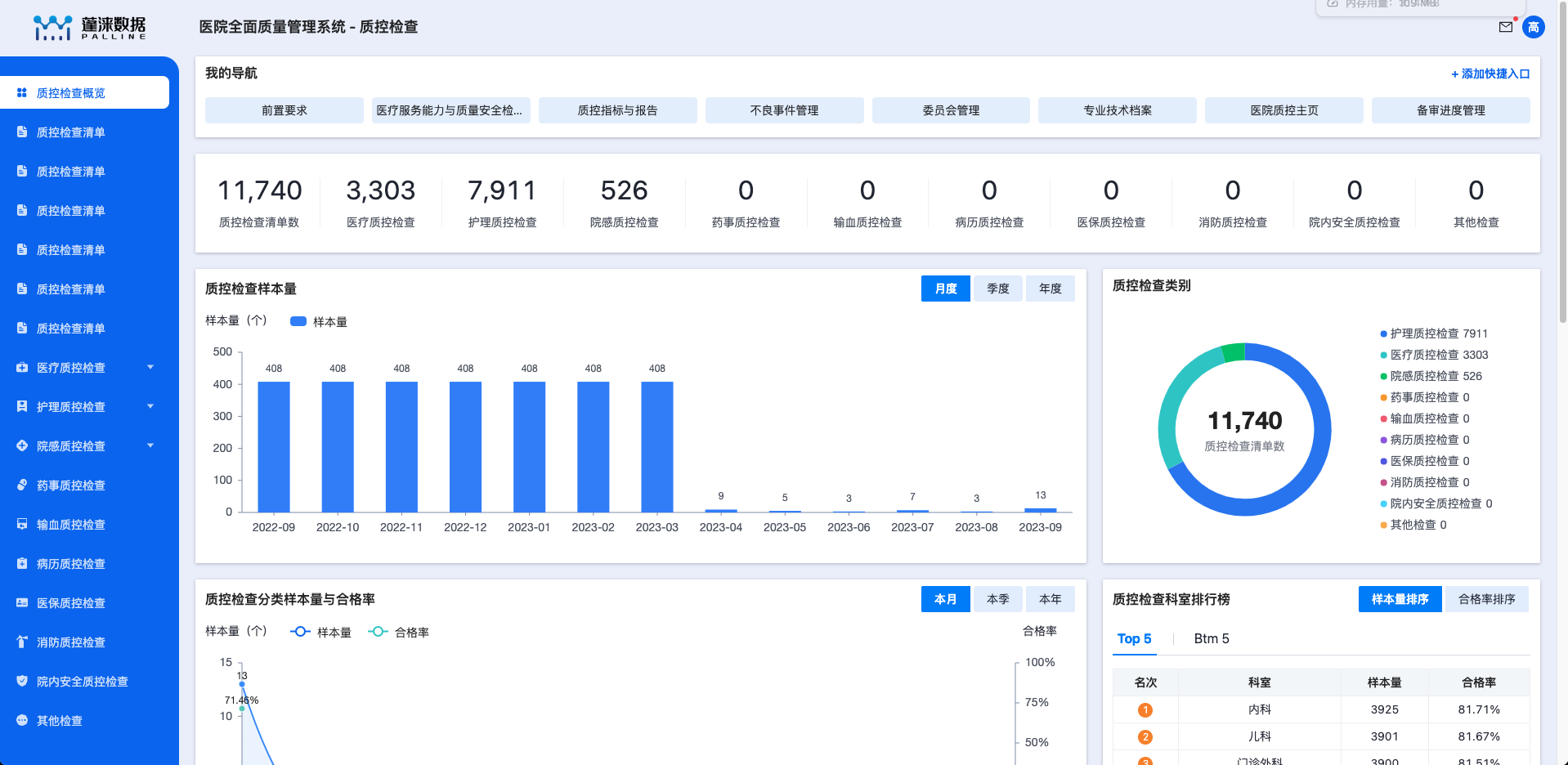The image size is (1568, 765).
Task: Open the mail envelope icon
Action: (x=1505, y=27)
